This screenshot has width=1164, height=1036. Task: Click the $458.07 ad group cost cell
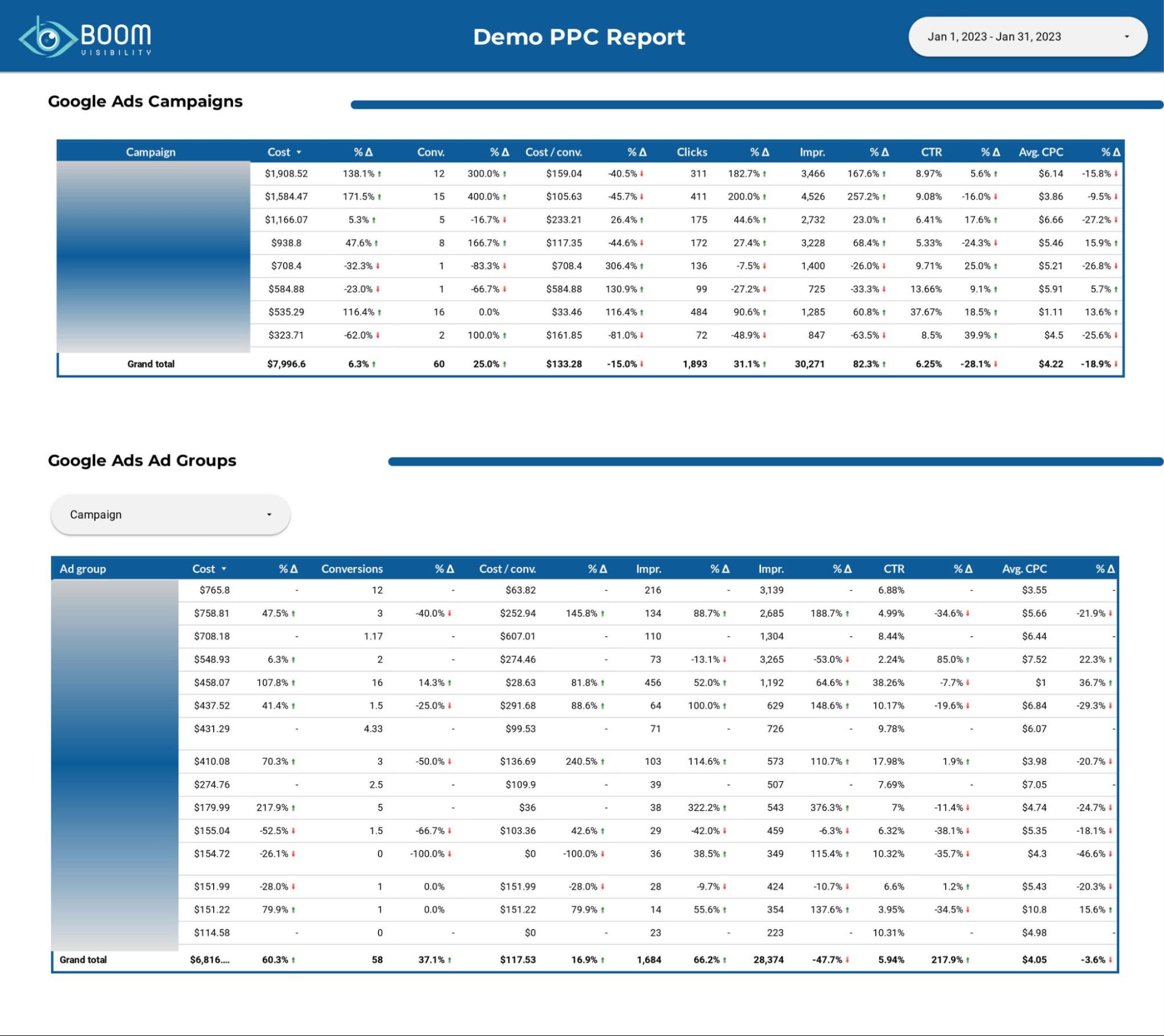pyautogui.click(x=212, y=682)
